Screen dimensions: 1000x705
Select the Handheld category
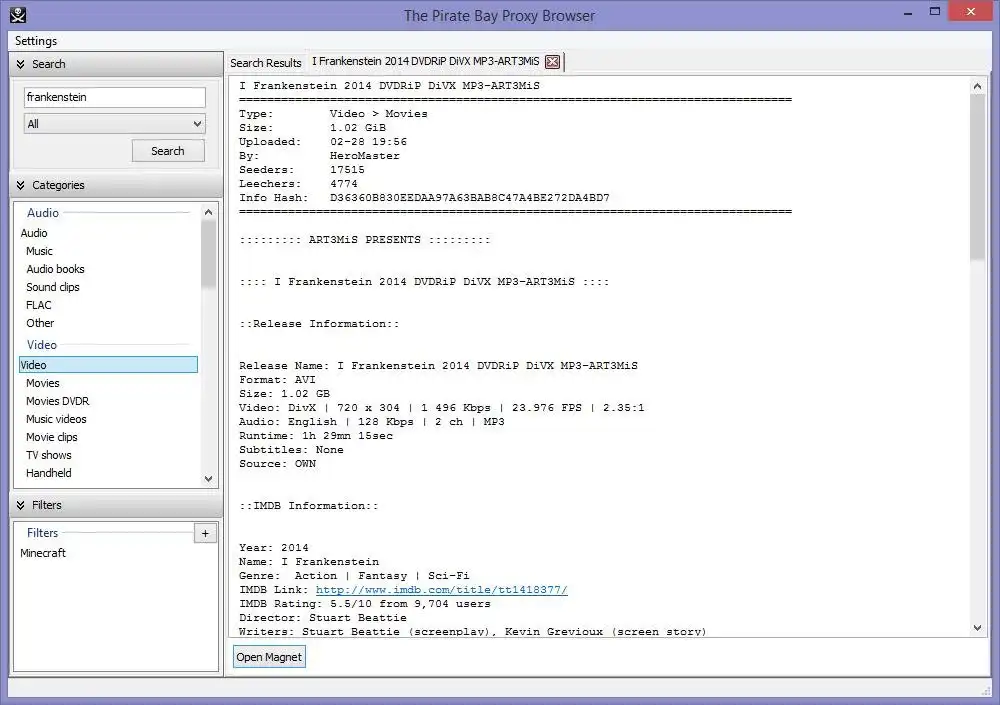(48, 473)
